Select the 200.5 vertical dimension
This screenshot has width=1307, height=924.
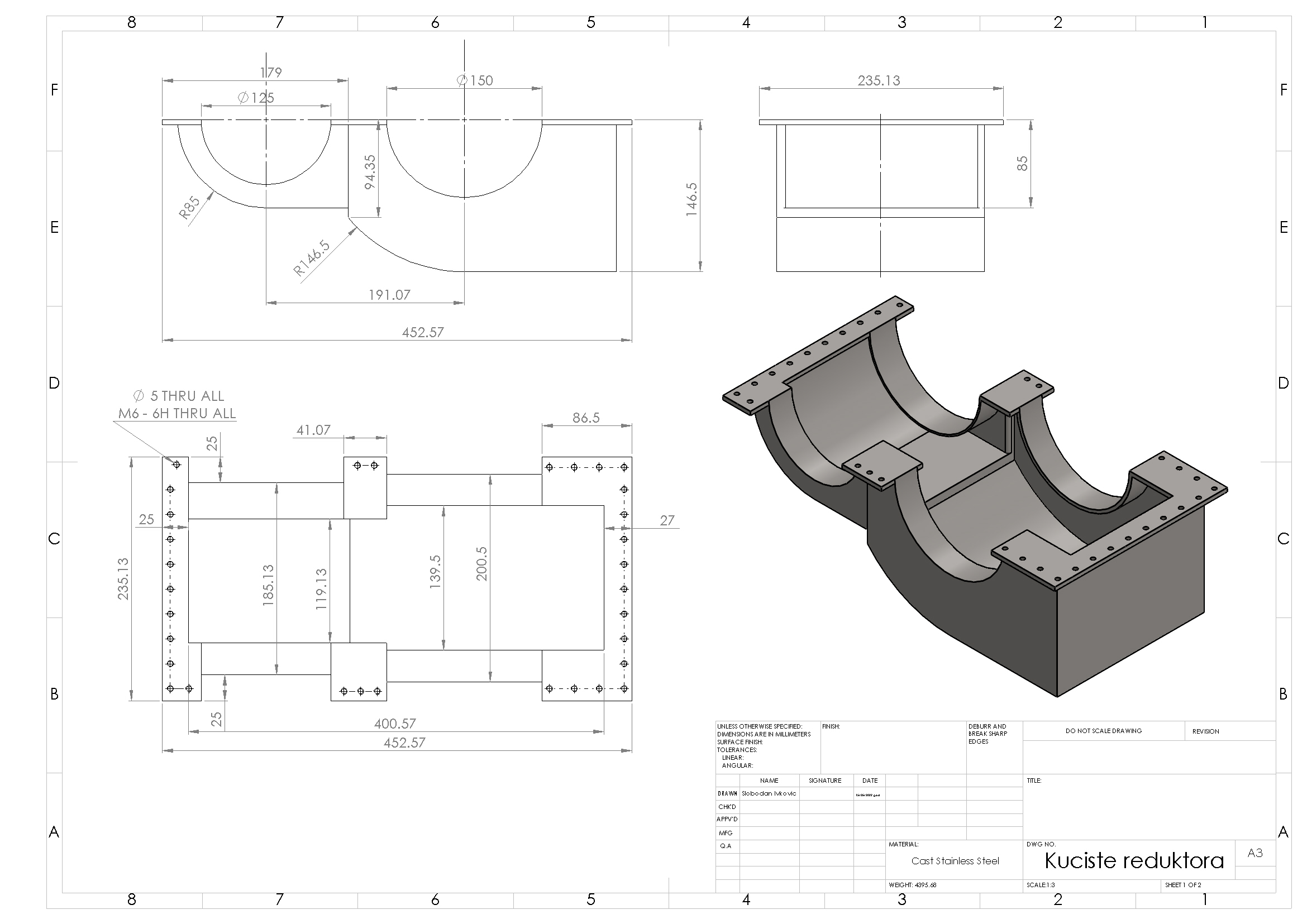481,564
